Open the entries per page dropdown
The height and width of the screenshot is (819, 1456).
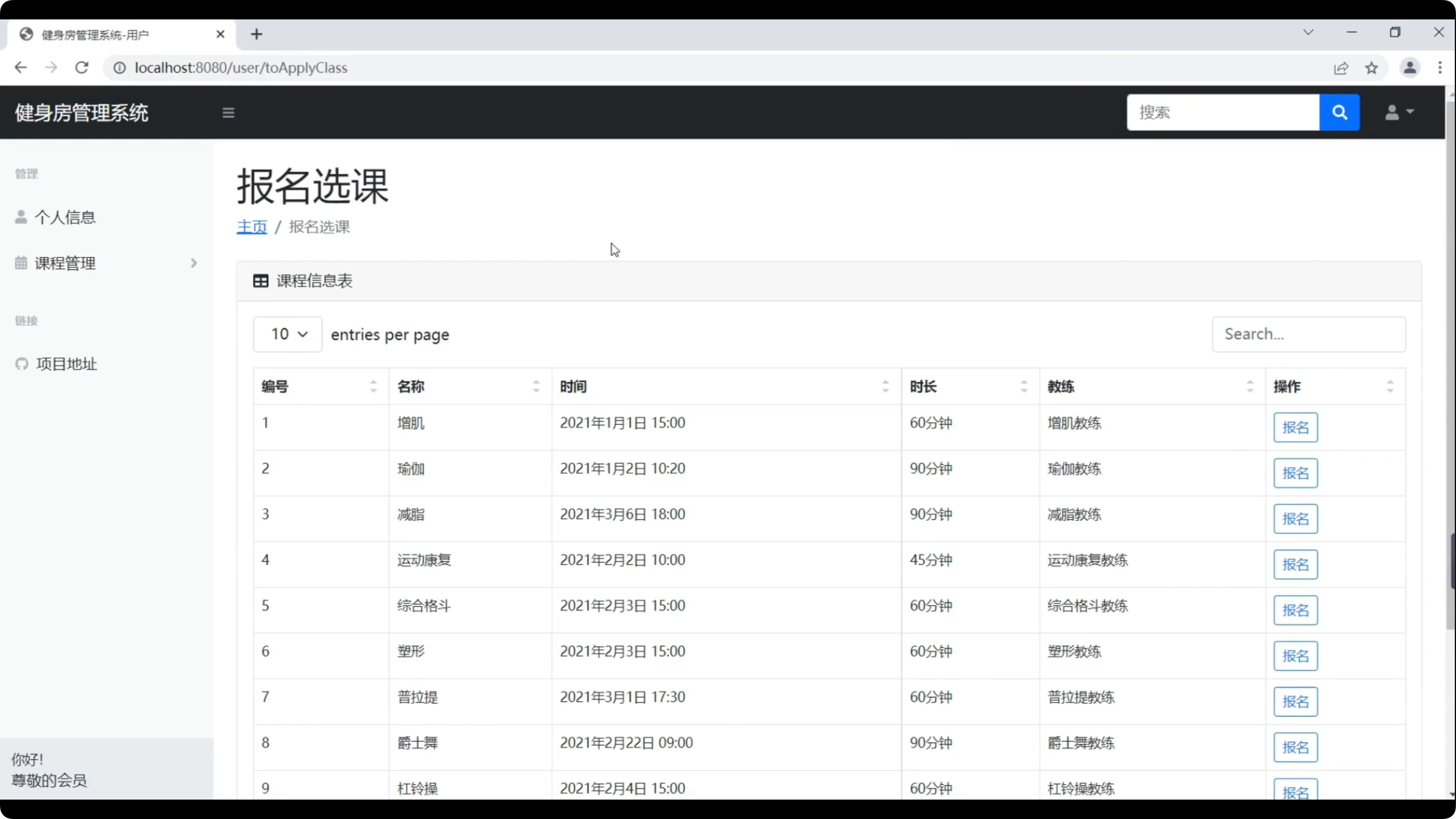288,334
